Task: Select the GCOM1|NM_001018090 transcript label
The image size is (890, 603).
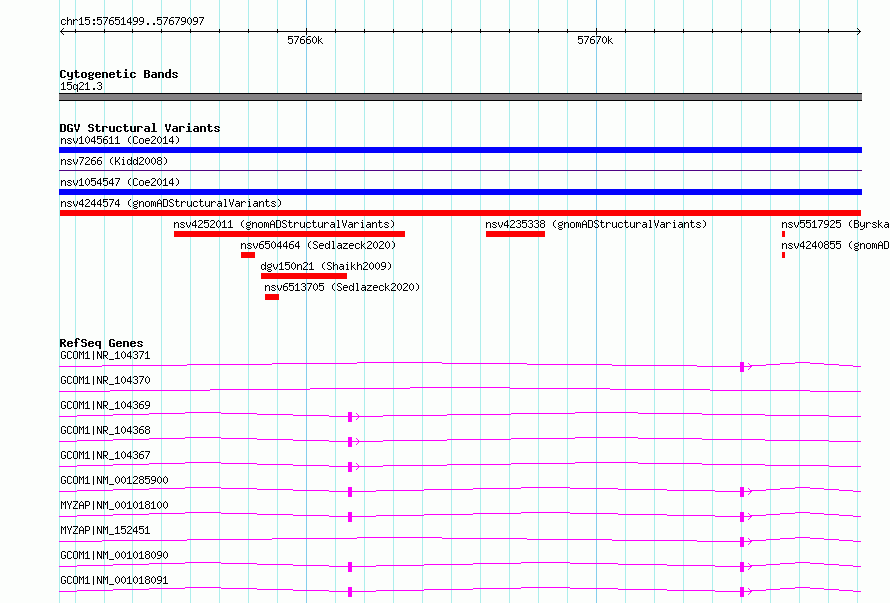Action: point(114,555)
